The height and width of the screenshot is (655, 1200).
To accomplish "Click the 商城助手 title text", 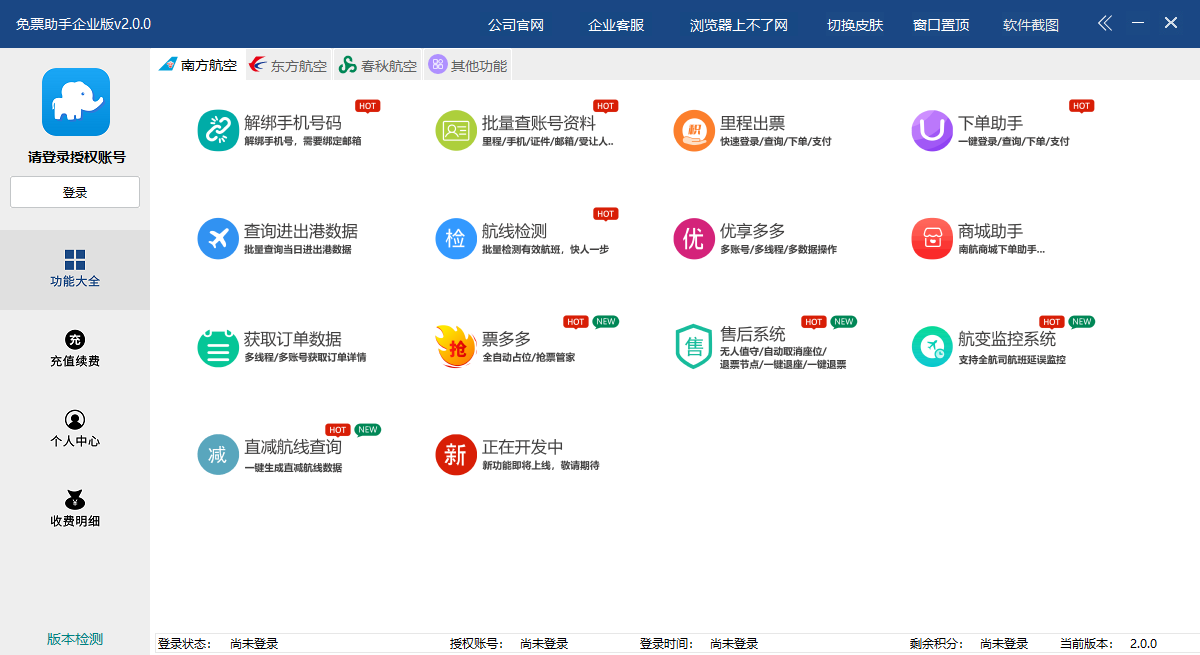I will pyautogui.click(x=990, y=231).
